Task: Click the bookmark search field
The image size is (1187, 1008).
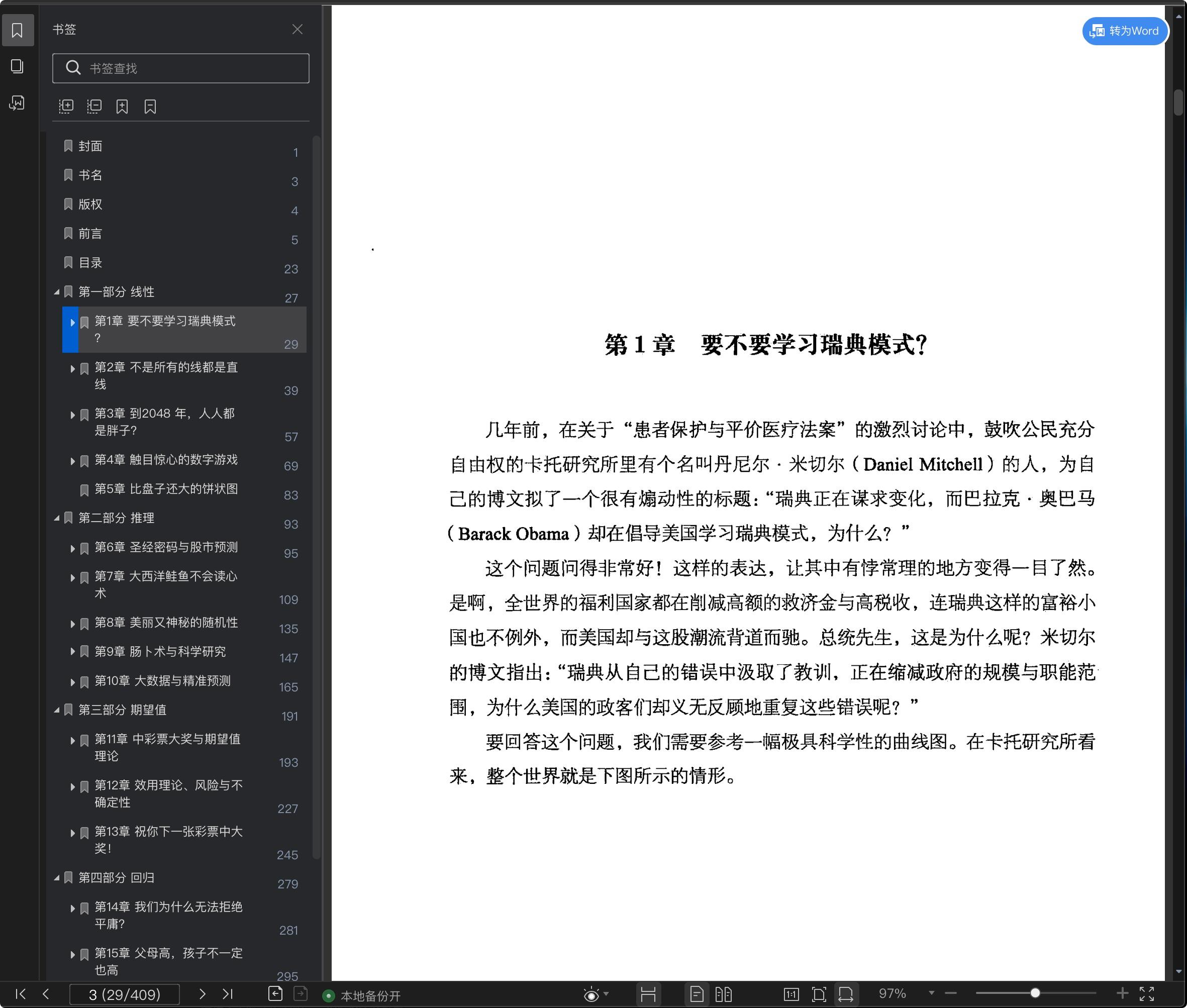Action: [x=180, y=68]
